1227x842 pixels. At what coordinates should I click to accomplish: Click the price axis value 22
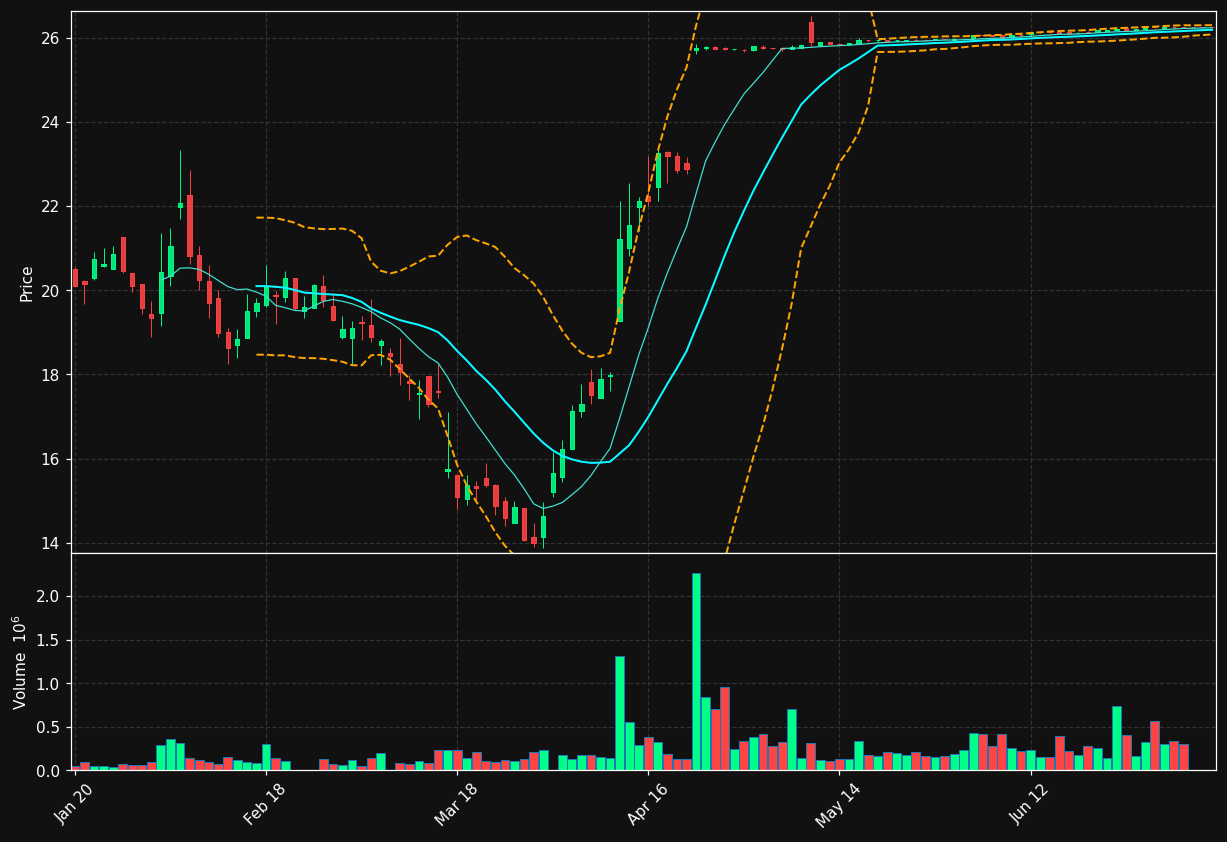coord(50,206)
